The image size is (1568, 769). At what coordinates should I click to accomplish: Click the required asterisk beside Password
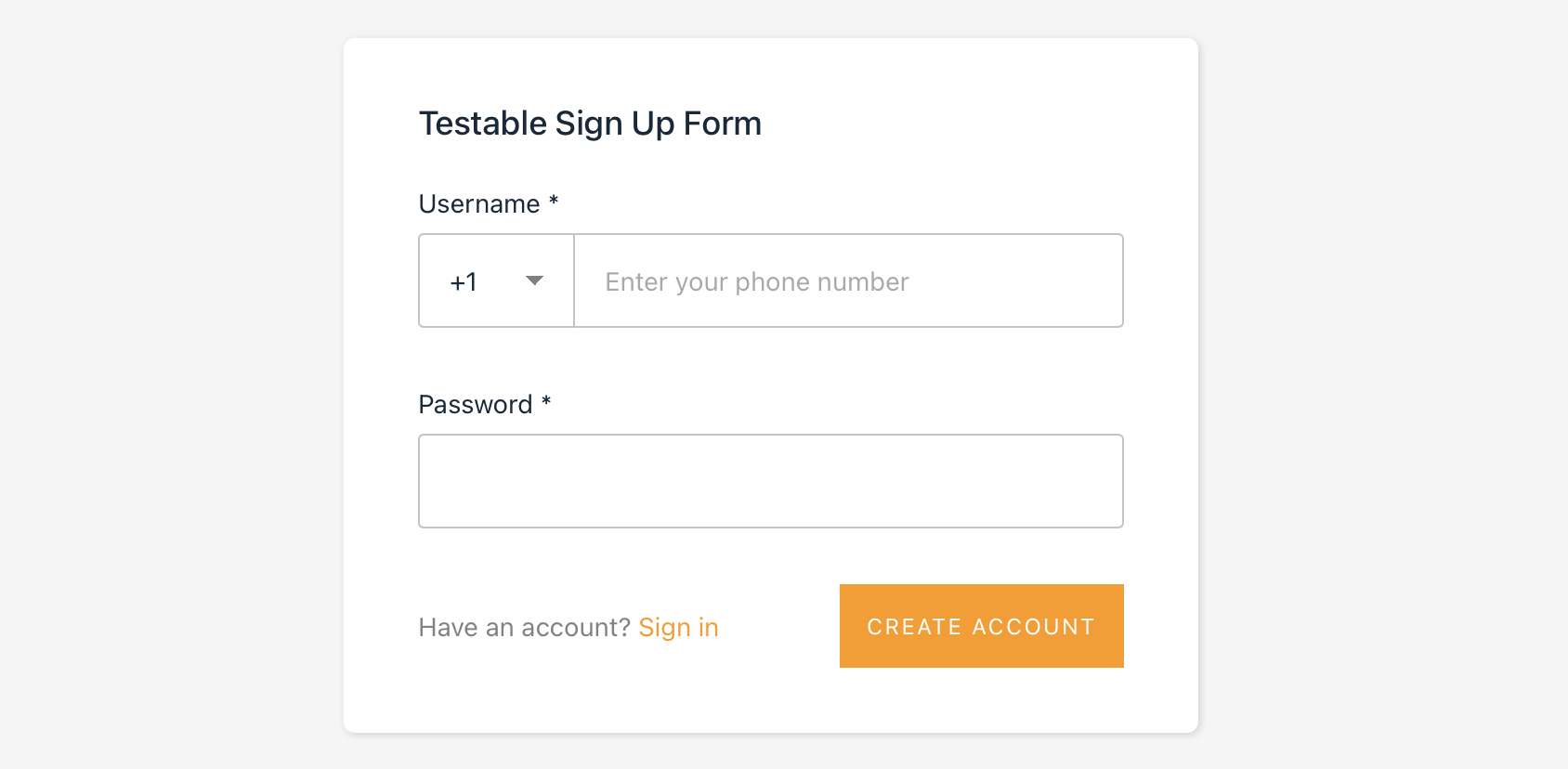546,401
